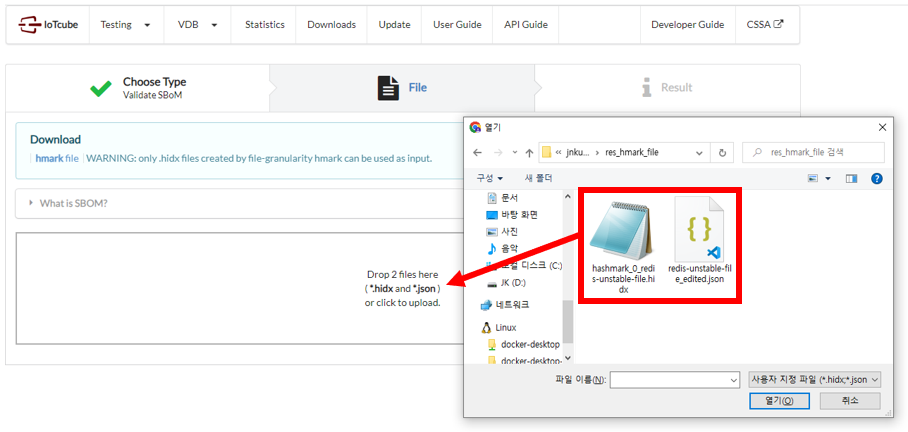
Task: Open the VDB dropdown menu
Action: click(x=197, y=25)
